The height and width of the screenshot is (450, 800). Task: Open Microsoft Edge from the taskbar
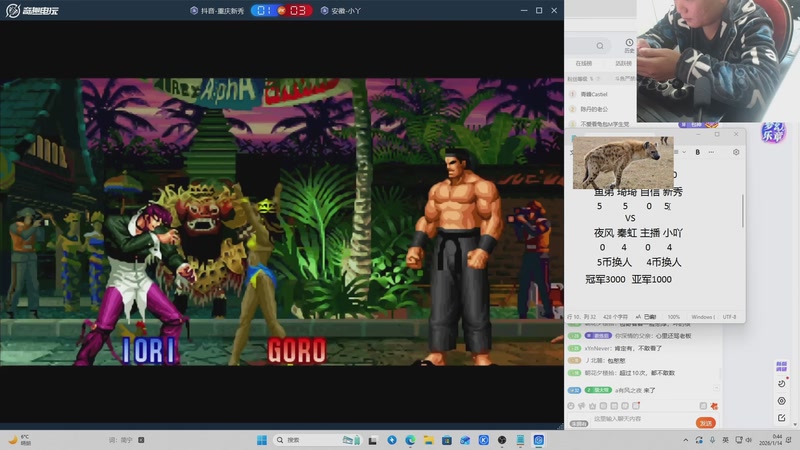(x=410, y=440)
